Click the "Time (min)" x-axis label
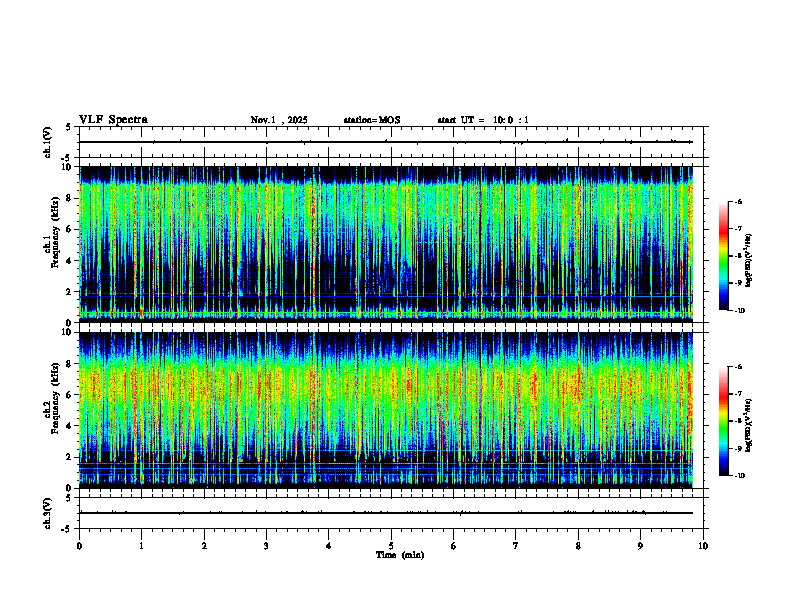 [x=400, y=555]
